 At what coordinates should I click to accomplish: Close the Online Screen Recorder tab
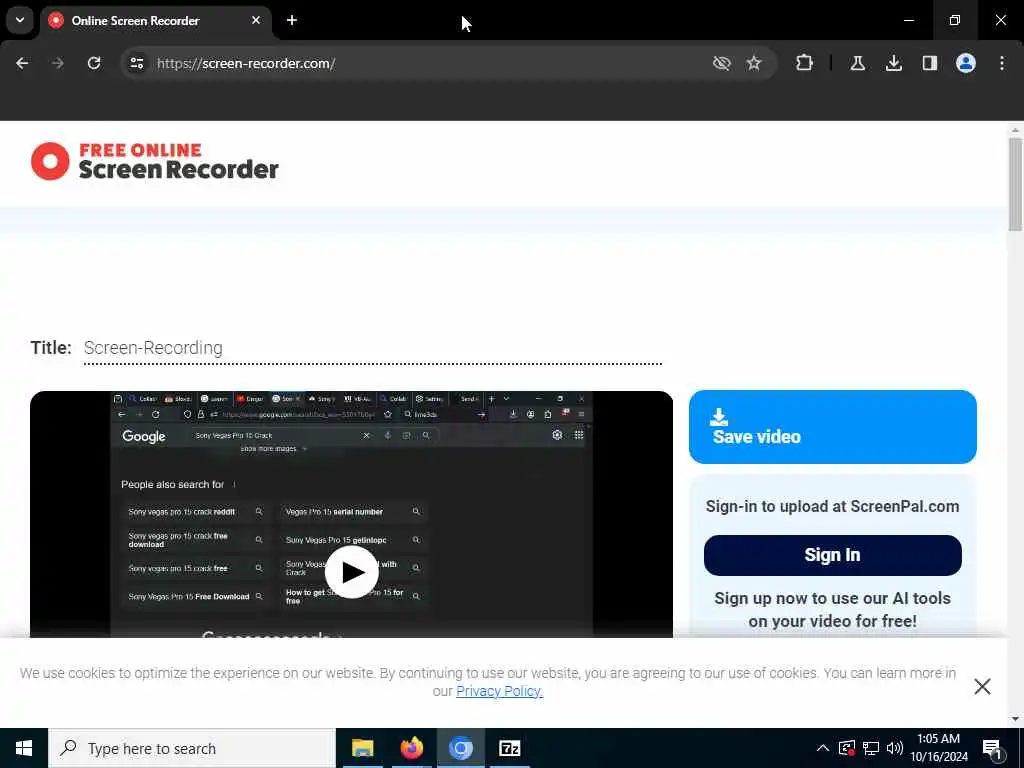click(256, 20)
